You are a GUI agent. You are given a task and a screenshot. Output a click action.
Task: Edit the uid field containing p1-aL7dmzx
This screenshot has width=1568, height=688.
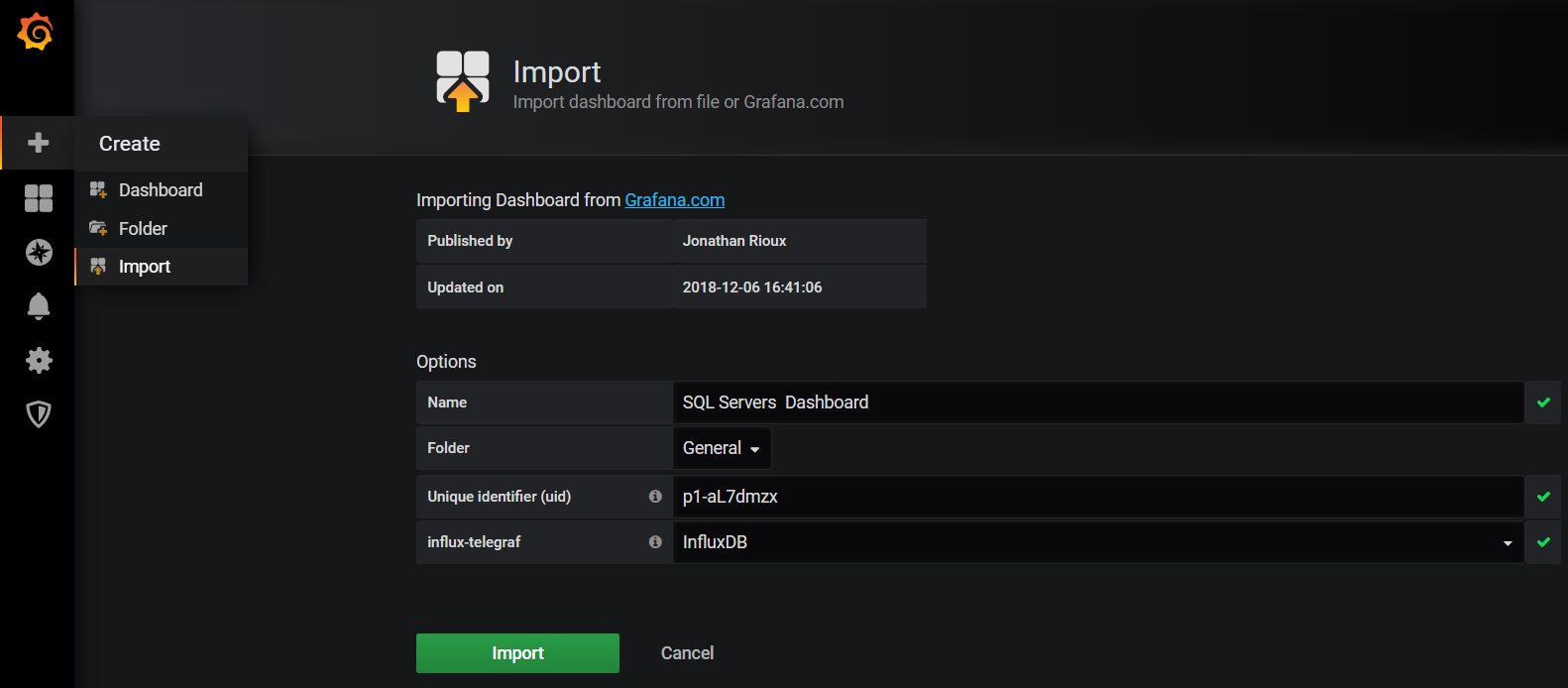click(x=1098, y=497)
